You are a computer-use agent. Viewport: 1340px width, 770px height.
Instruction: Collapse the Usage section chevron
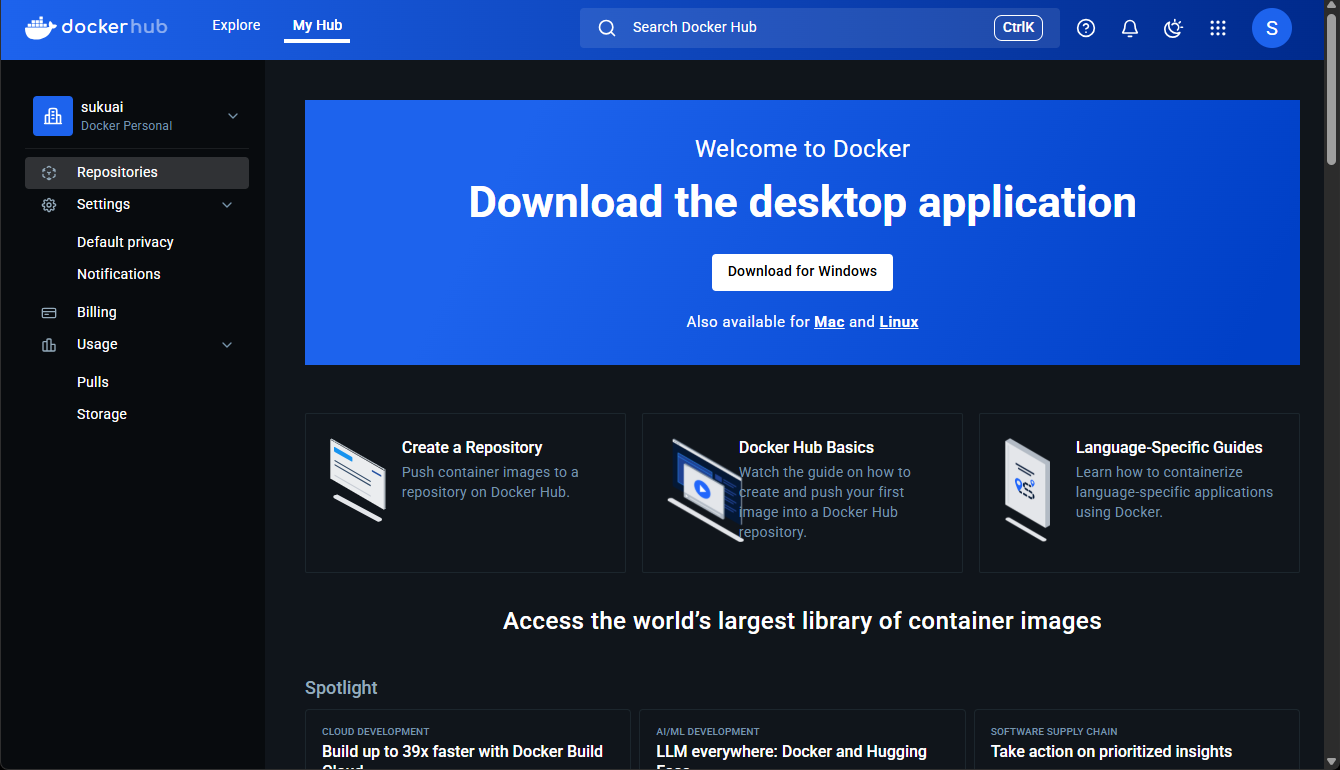(227, 345)
